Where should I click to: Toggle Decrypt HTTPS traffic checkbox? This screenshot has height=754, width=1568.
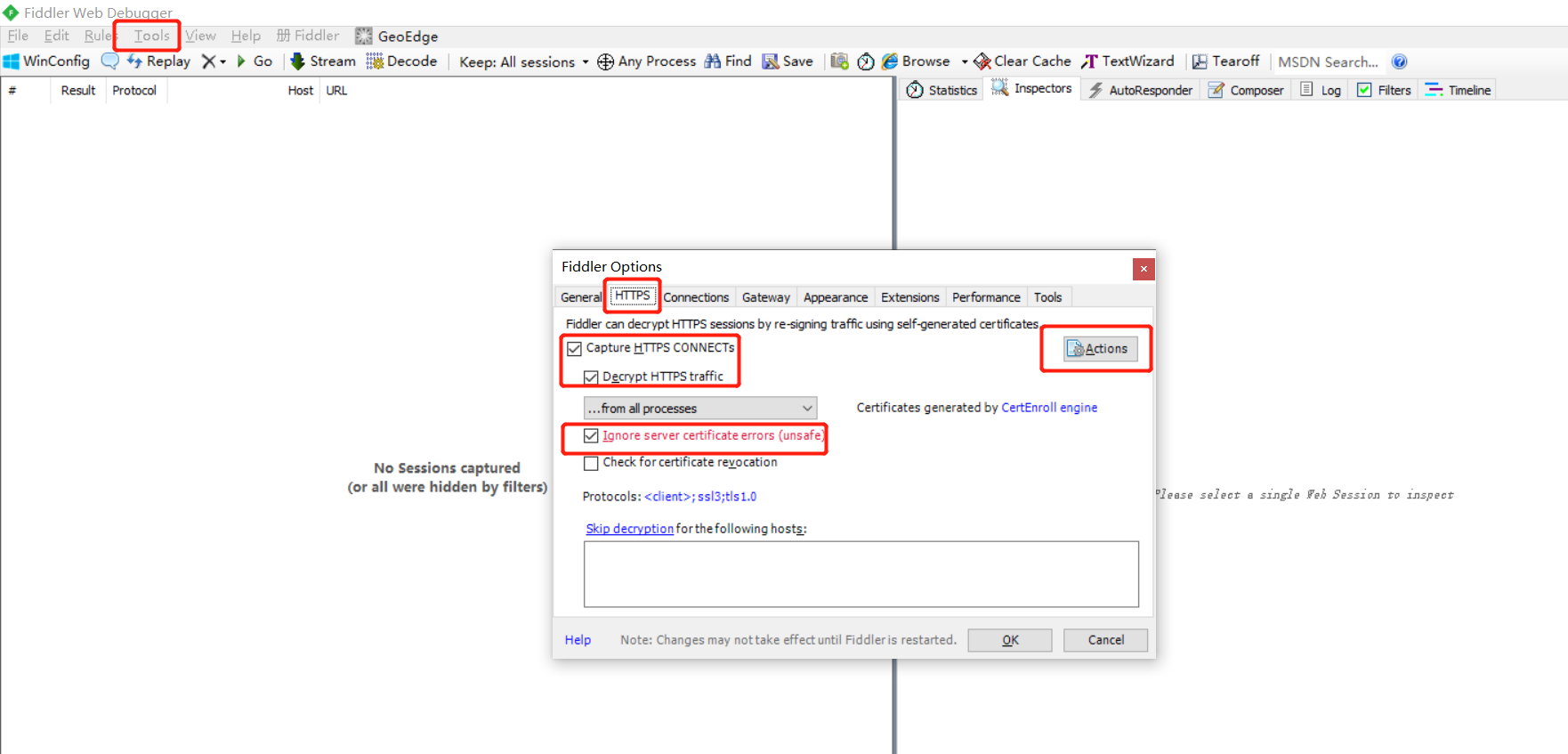[x=591, y=377]
